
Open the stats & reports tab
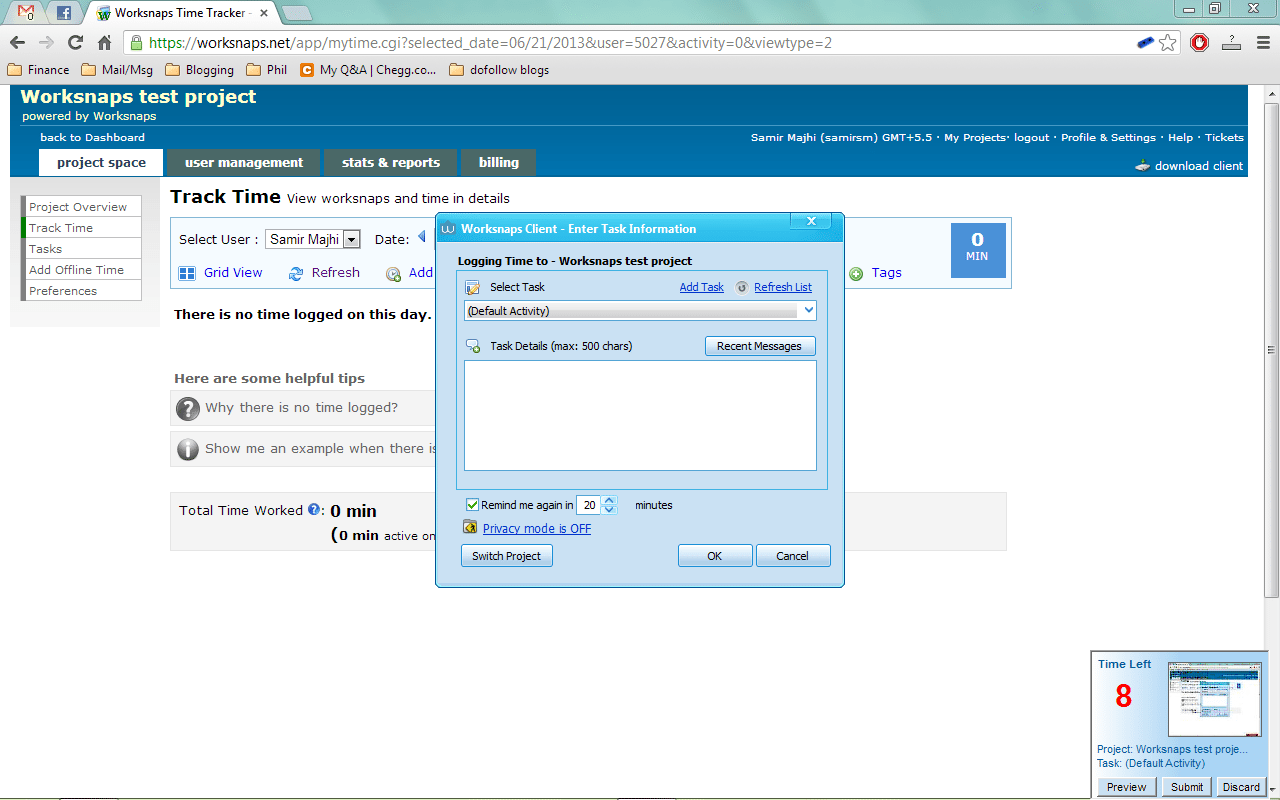(390, 163)
